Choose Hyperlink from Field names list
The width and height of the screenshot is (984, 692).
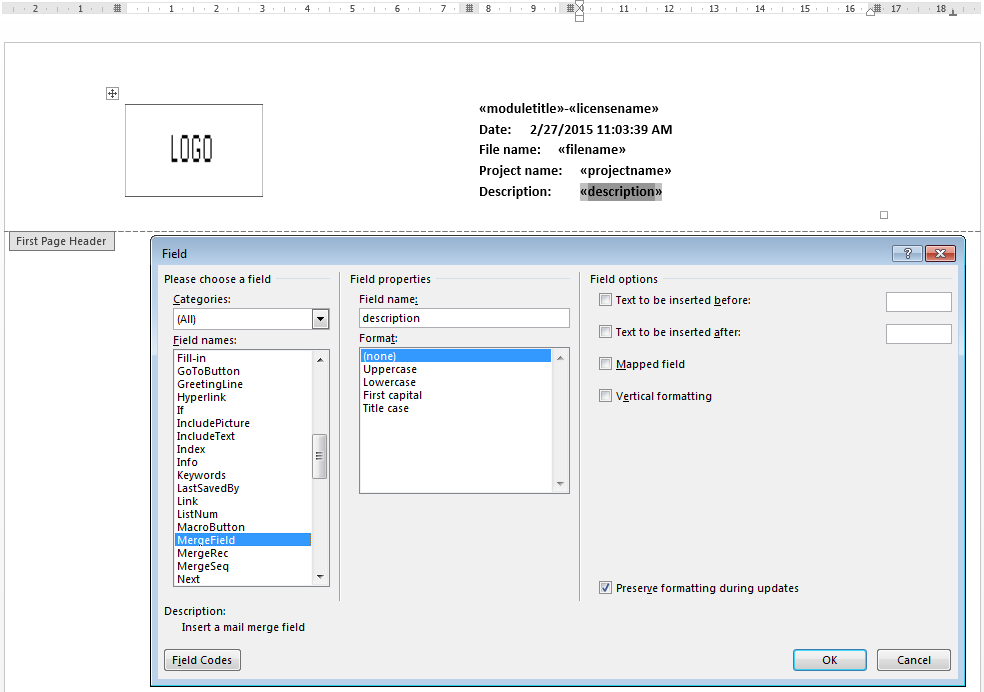[x=201, y=397]
